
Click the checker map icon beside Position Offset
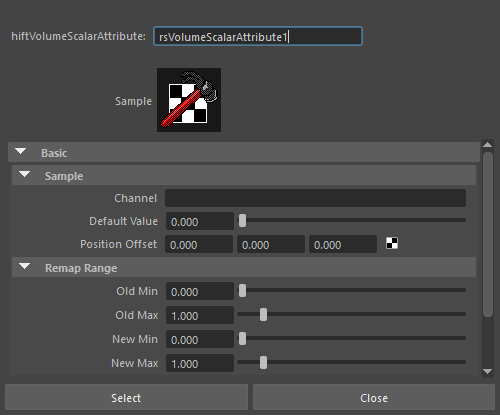[392, 243]
